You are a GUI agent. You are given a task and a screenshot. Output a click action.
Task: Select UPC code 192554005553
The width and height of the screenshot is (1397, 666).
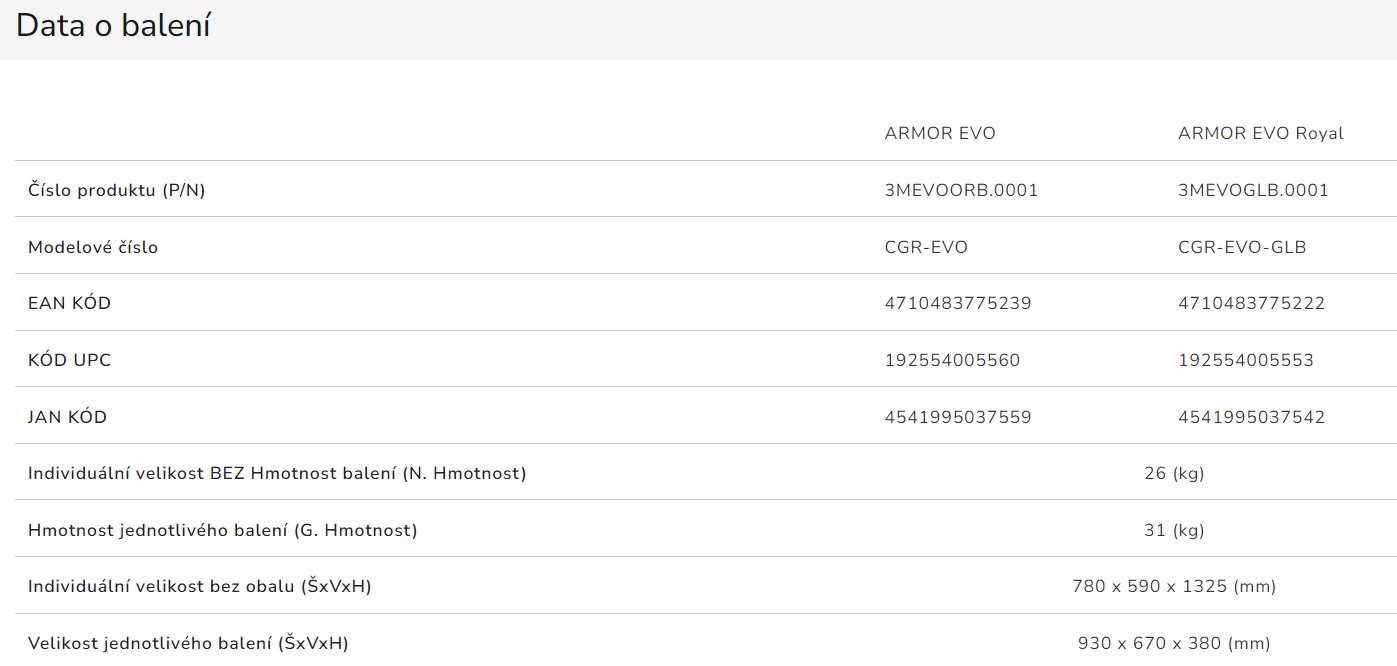(1246, 360)
